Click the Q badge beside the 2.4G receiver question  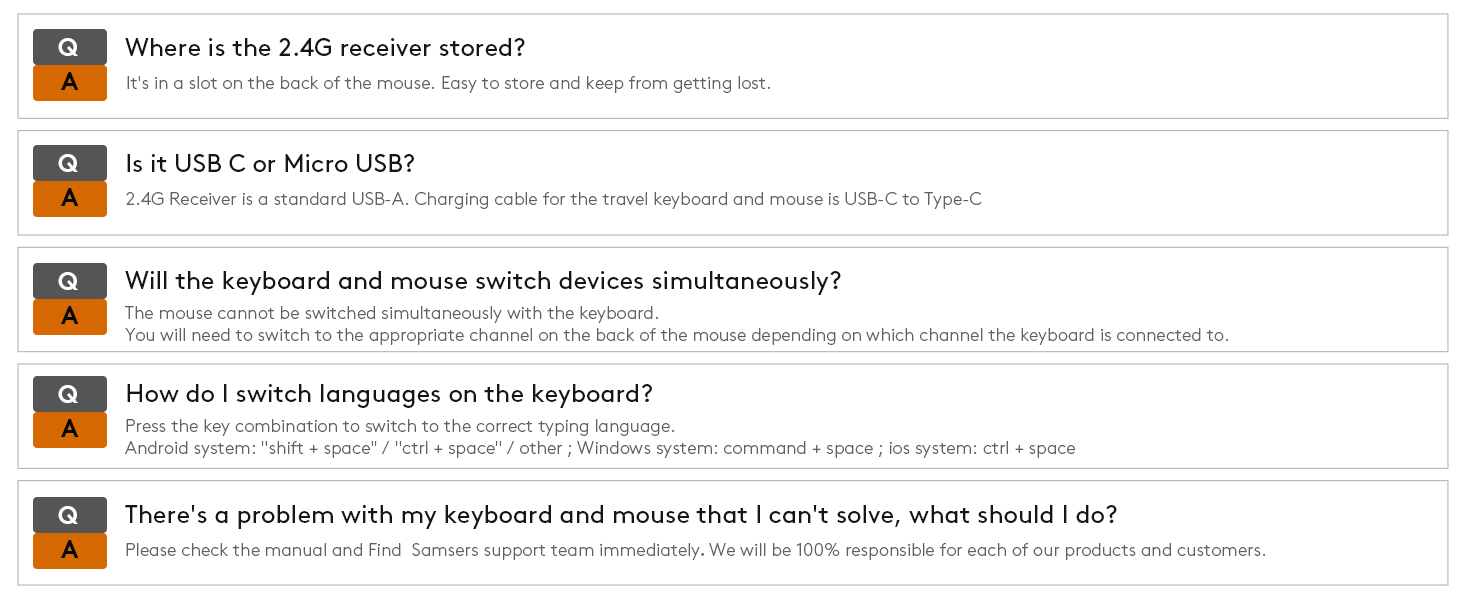coord(69,47)
